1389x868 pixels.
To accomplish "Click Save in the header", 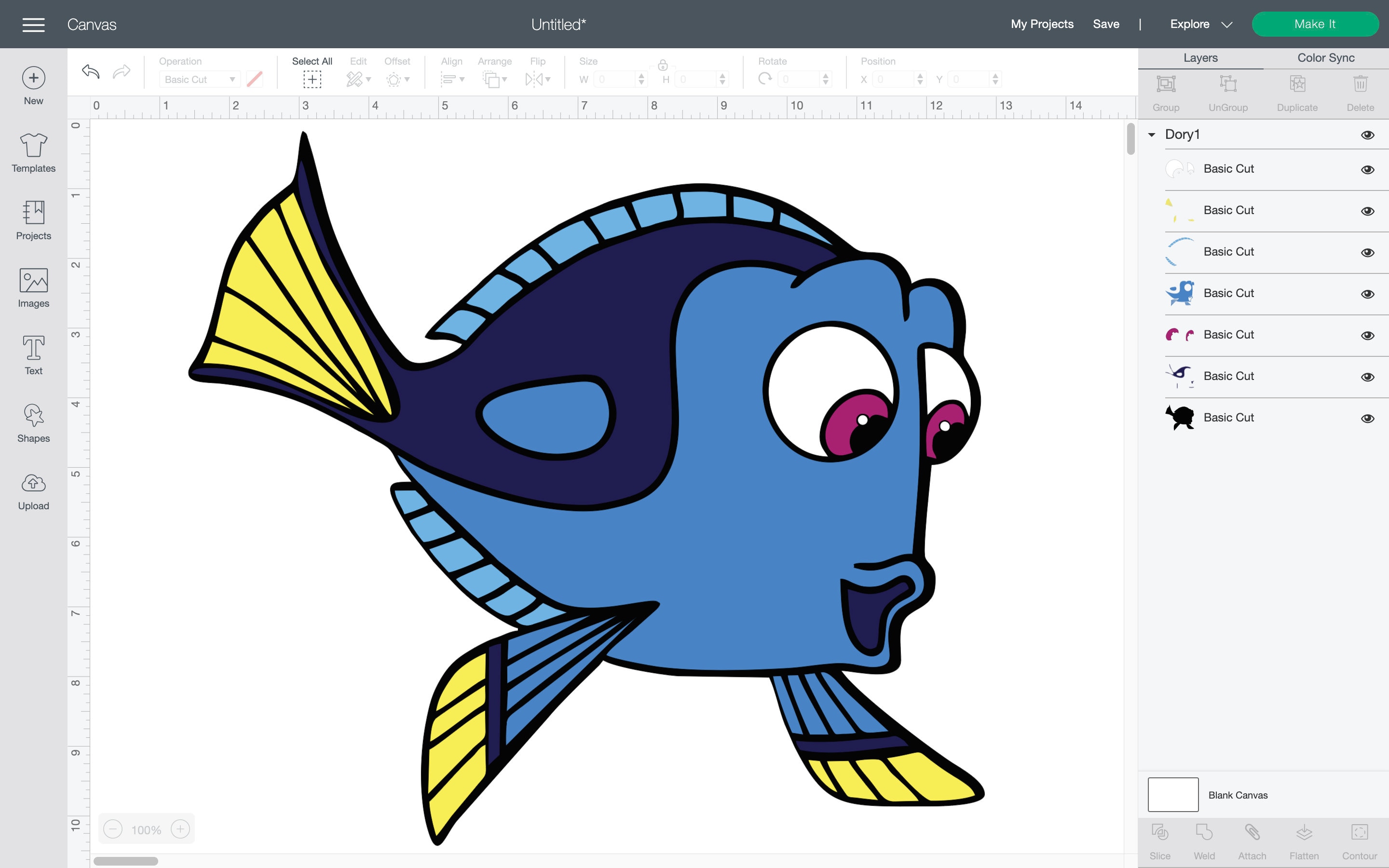I will (1105, 24).
